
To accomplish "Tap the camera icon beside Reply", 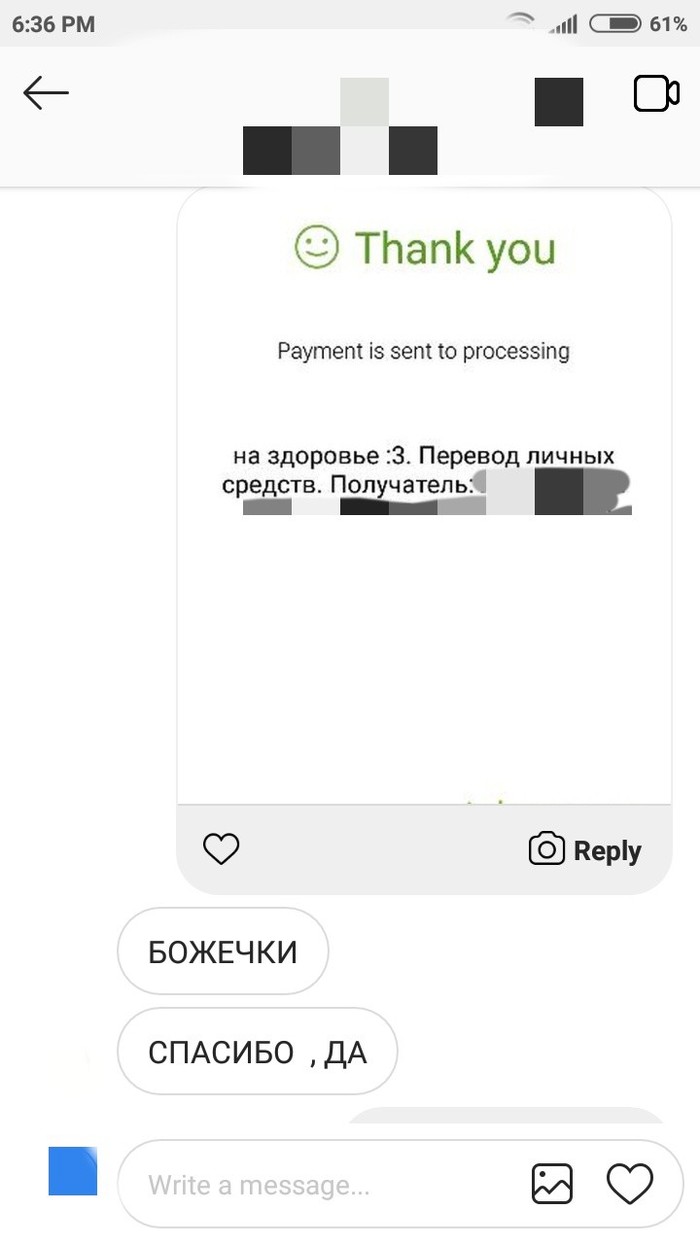I will pos(546,849).
